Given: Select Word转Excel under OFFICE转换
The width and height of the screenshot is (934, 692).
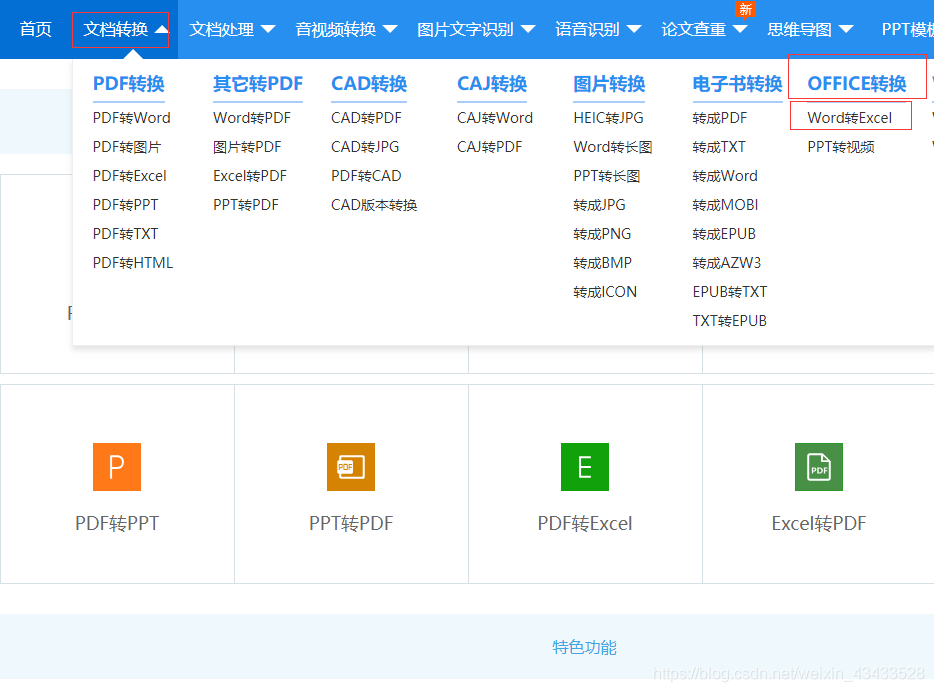Looking at the screenshot, I should point(850,118).
